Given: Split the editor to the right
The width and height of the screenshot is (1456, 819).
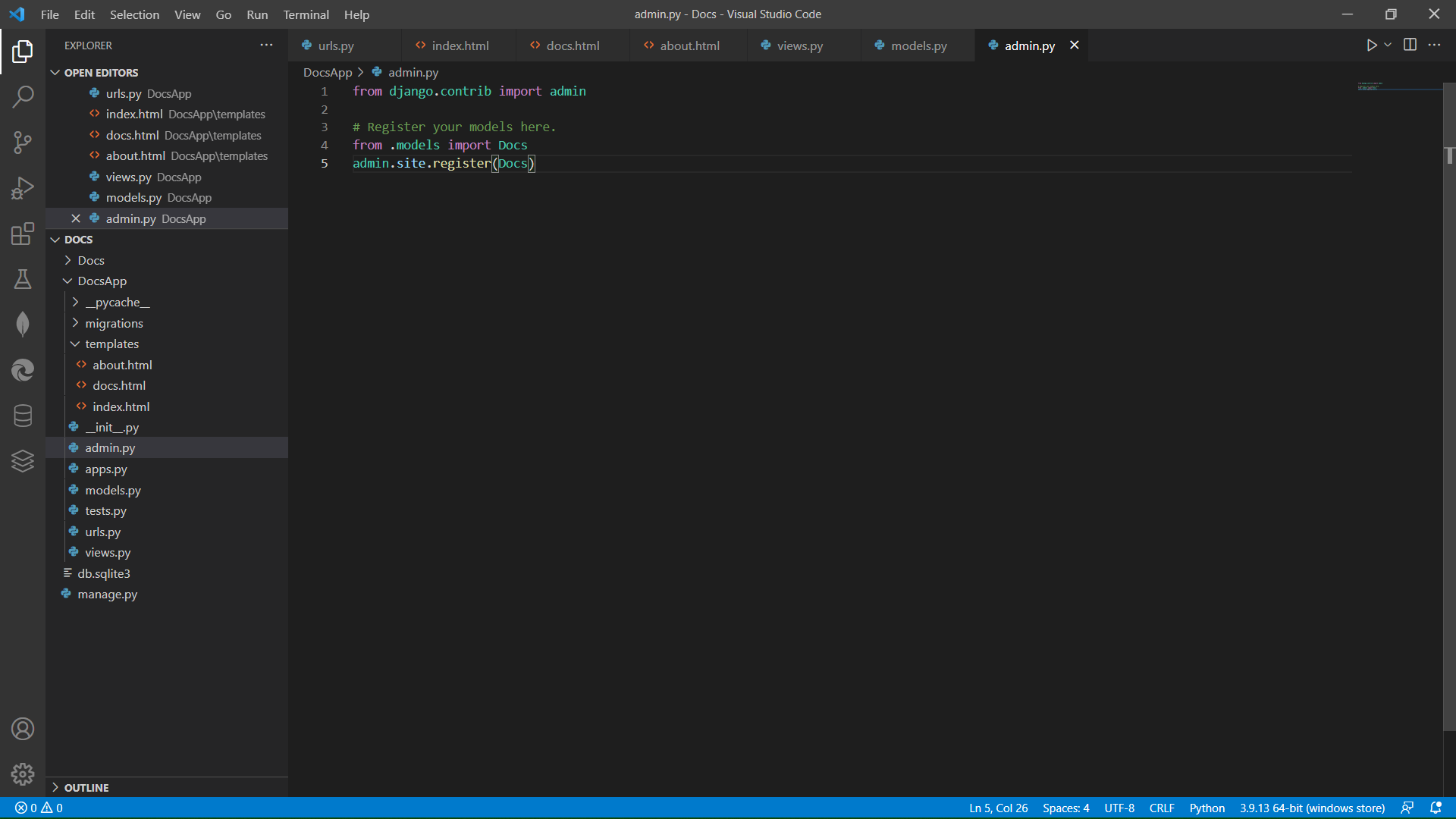Looking at the screenshot, I should tap(1410, 45).
